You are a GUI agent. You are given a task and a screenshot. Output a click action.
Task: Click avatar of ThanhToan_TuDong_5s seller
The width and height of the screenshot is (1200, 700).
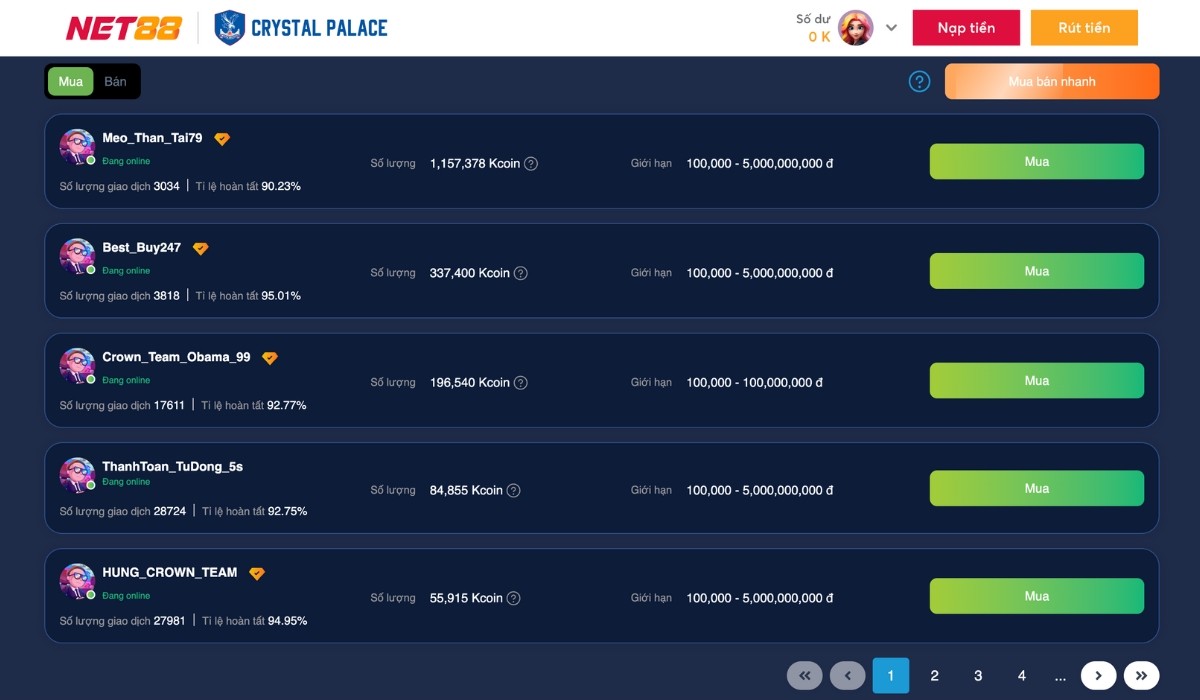tap(77, 475)
